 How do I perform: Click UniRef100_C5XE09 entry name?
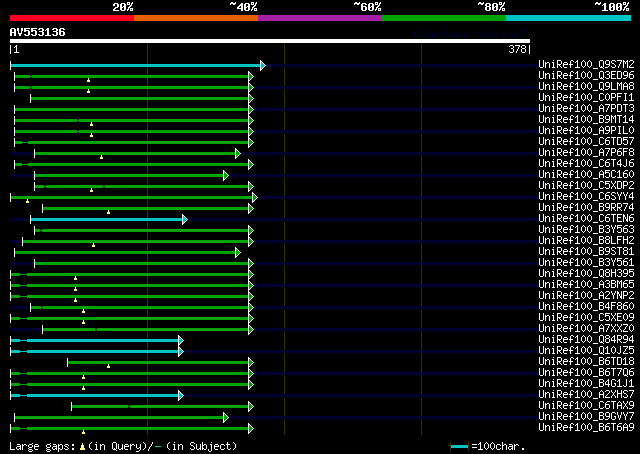[x=586, y=318]
